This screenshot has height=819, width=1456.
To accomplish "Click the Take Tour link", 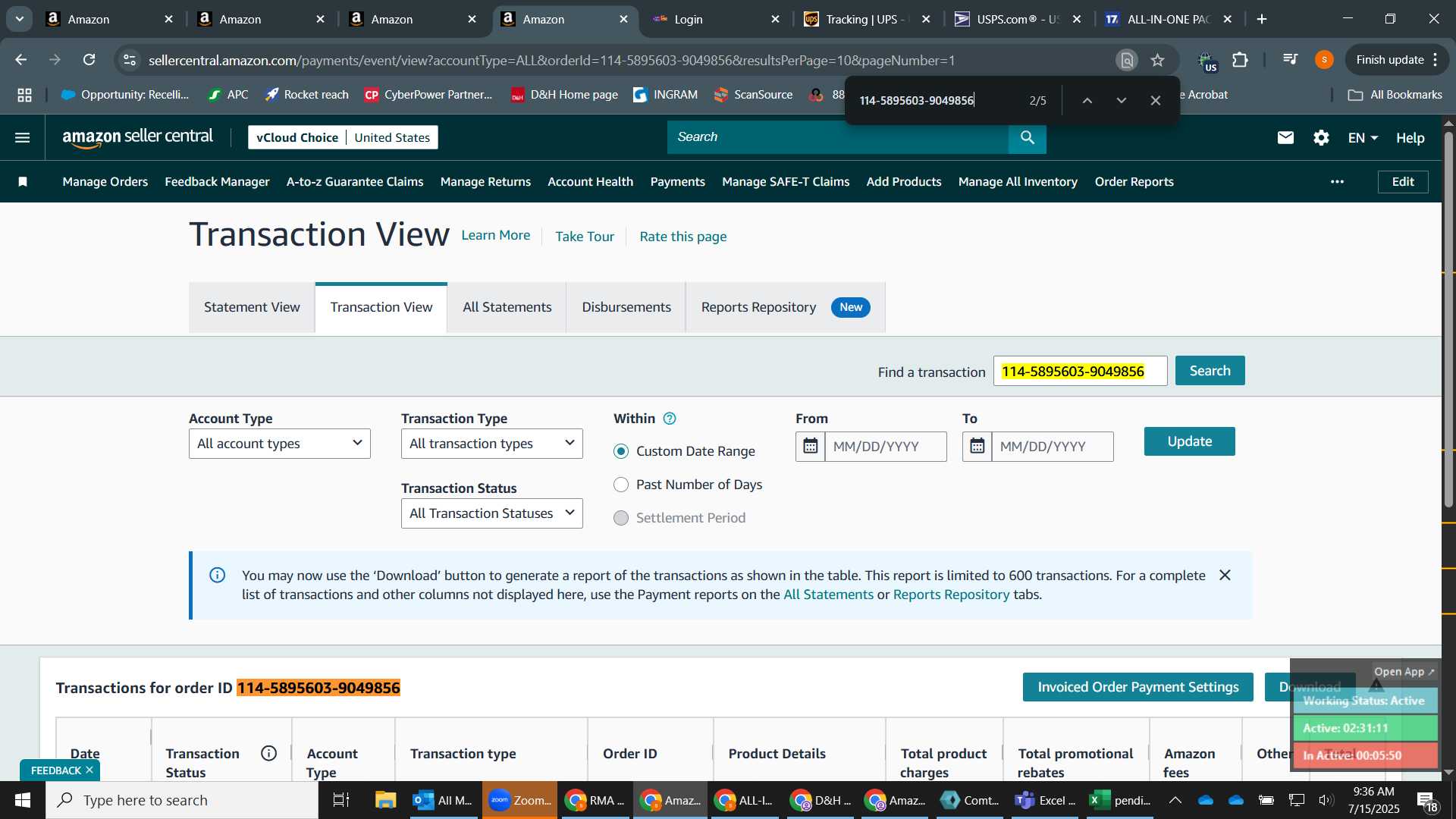I will 585,237.
